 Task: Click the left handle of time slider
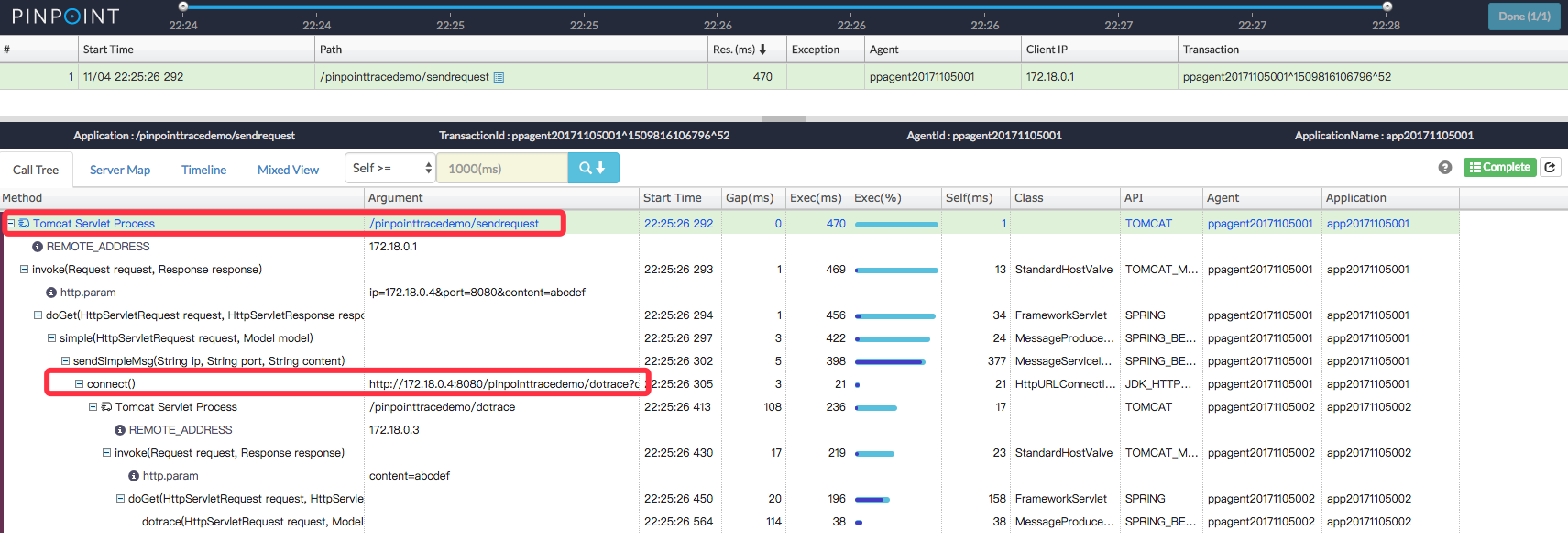coord(183,6)
